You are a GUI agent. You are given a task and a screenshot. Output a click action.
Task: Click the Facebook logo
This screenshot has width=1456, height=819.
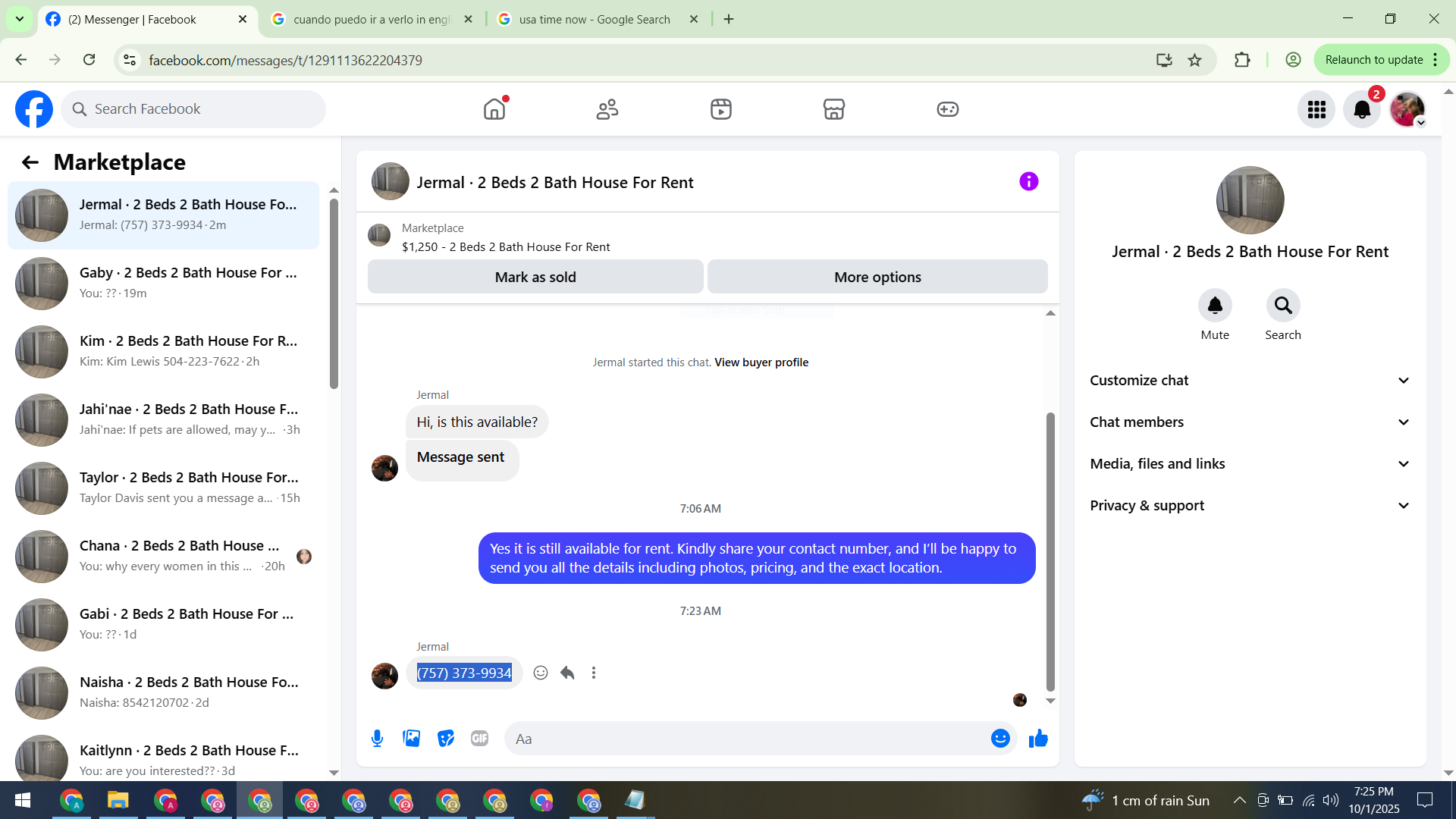click(x=34, y=109)
